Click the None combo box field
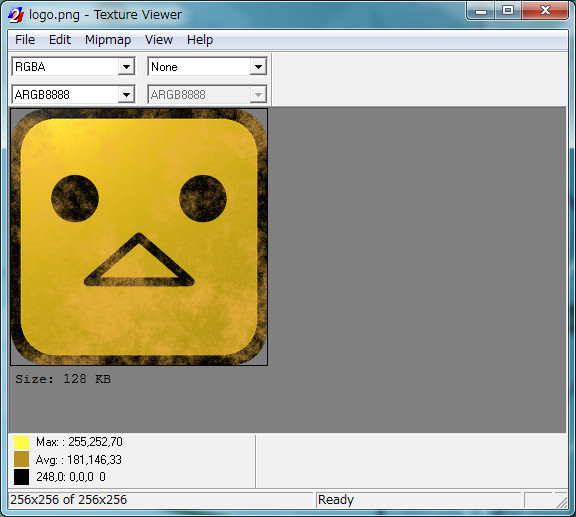 (207, 67)
